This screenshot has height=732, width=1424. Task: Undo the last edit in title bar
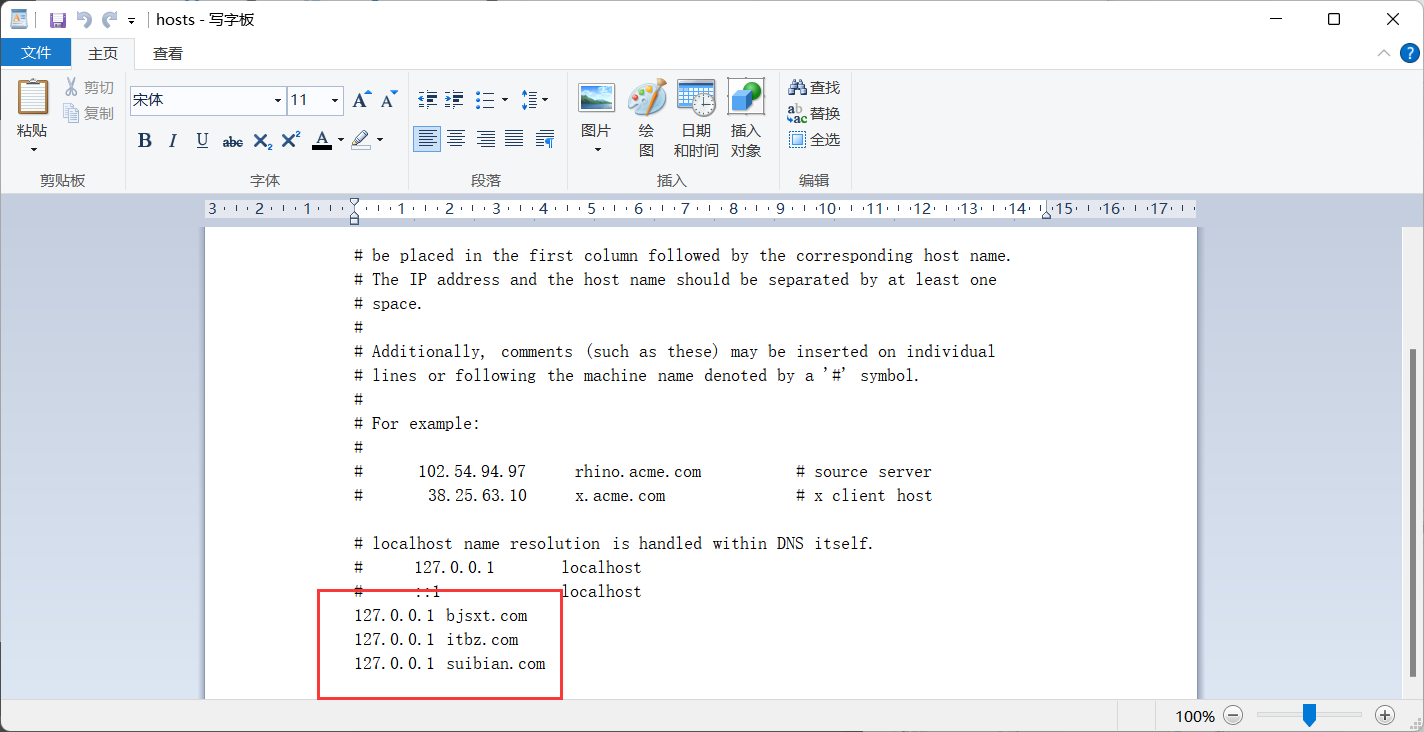point(84,19)
